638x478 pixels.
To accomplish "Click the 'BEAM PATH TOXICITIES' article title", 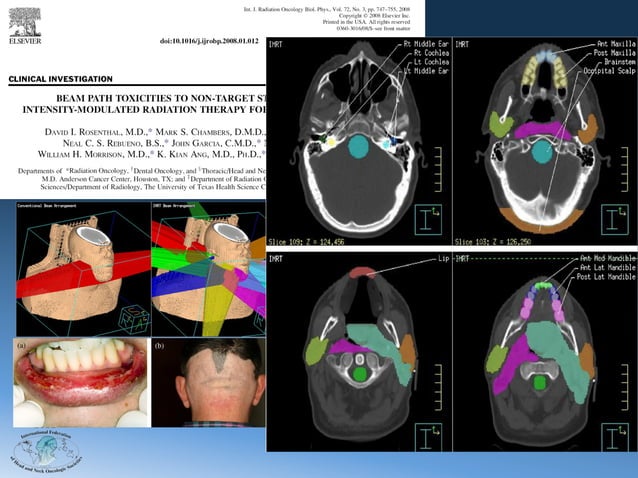I will pos(144,104).
